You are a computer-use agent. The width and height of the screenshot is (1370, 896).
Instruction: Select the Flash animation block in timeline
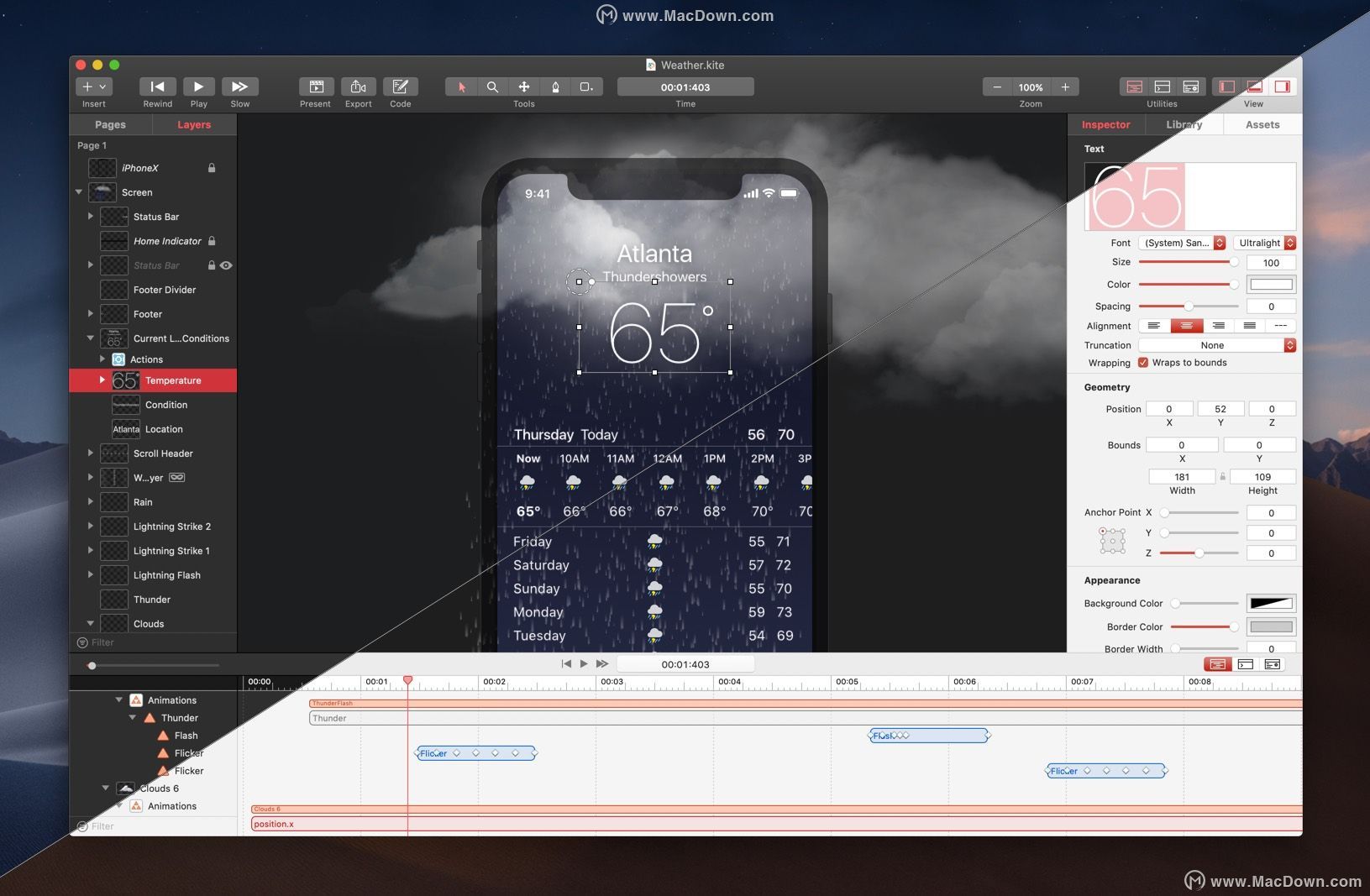929,736
